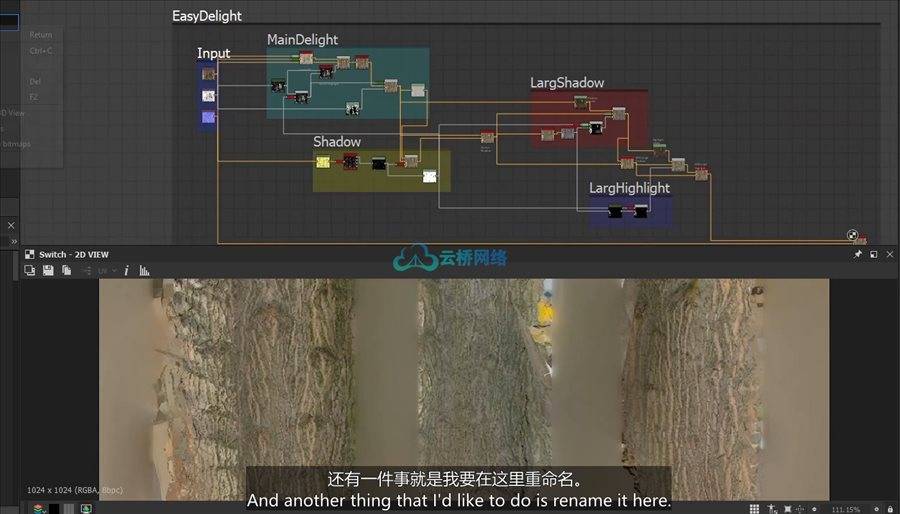Select the Input frame label
This screenshot has width=900, height=514.
(214, 53)
